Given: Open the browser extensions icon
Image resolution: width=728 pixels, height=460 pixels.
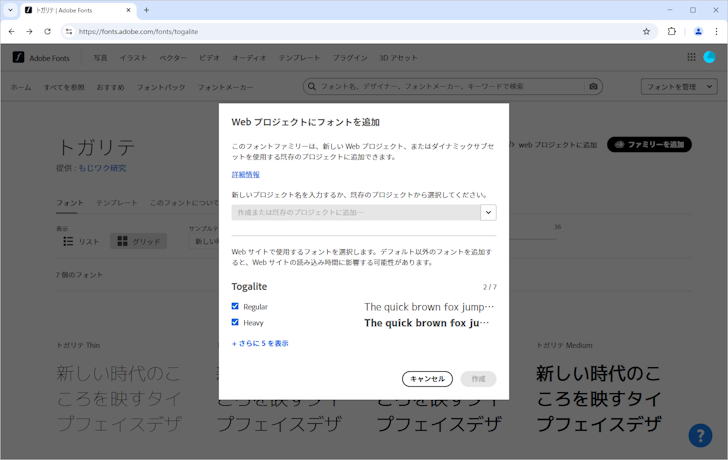Looking at the screenshot, I should pos(672,31).
